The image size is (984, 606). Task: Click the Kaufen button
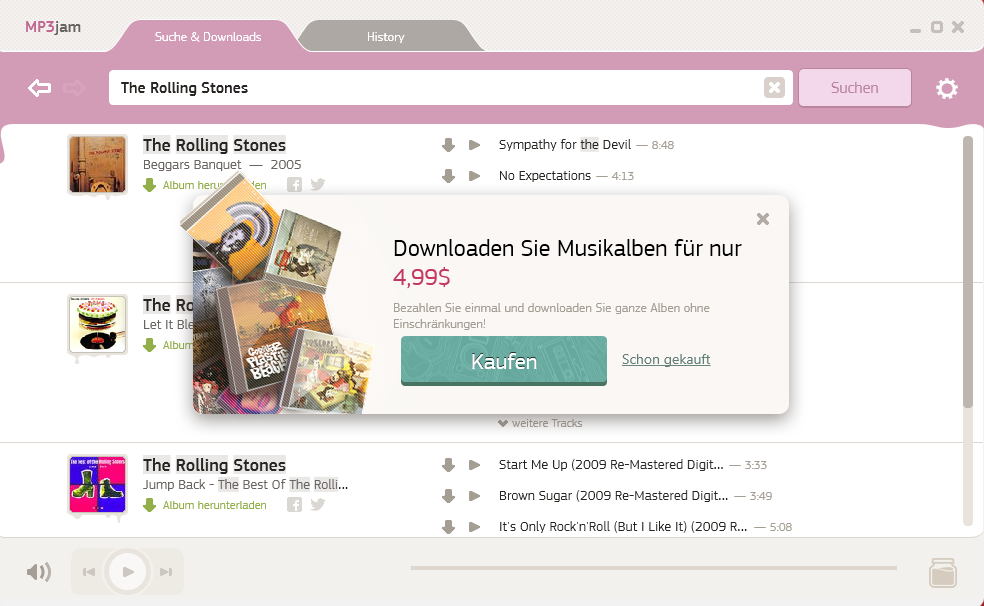[x=504, y=361]
